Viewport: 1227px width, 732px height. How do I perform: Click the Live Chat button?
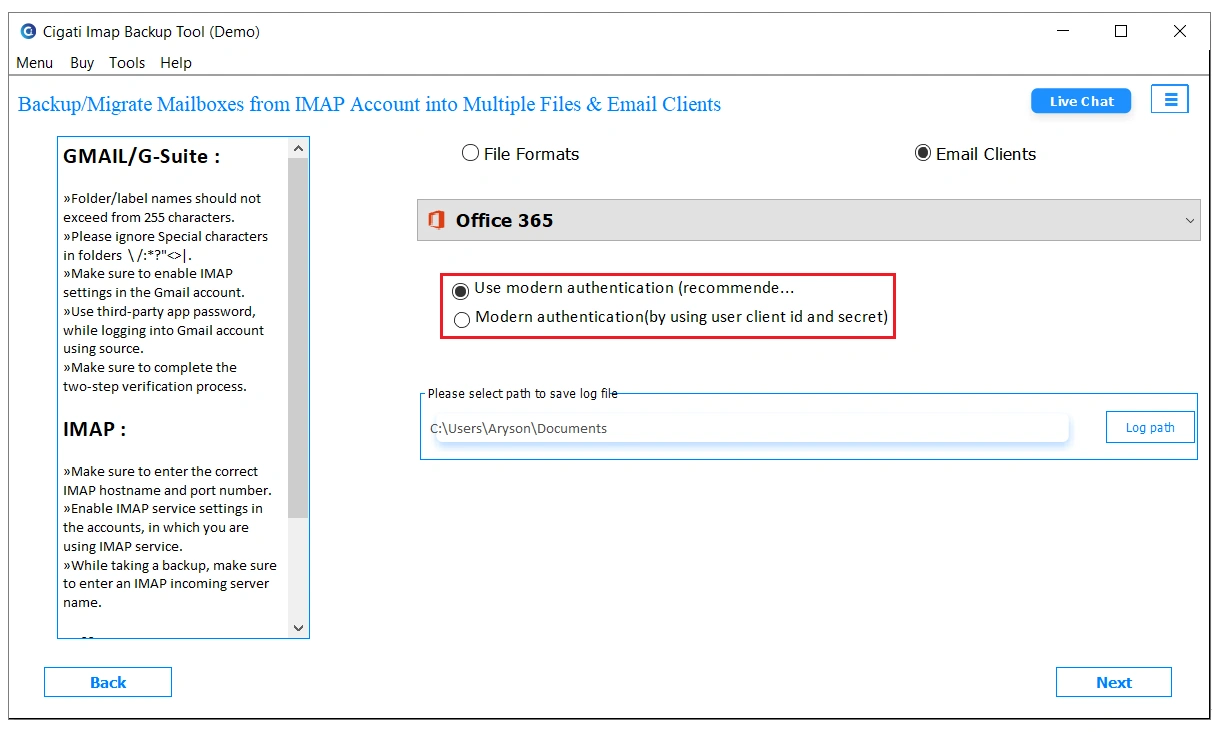(1081, 101)
